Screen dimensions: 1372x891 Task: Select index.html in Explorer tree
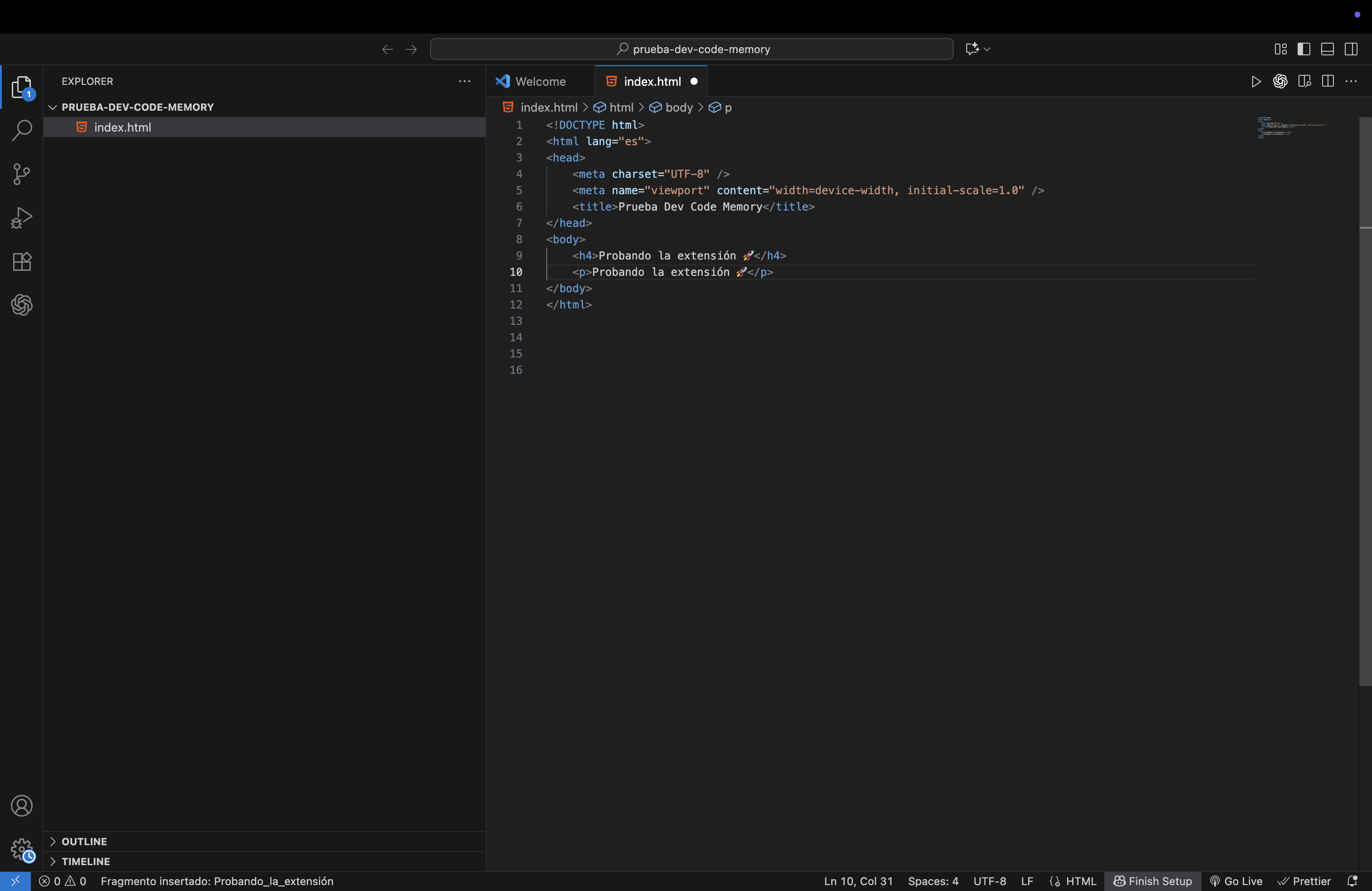pos(264,127)
